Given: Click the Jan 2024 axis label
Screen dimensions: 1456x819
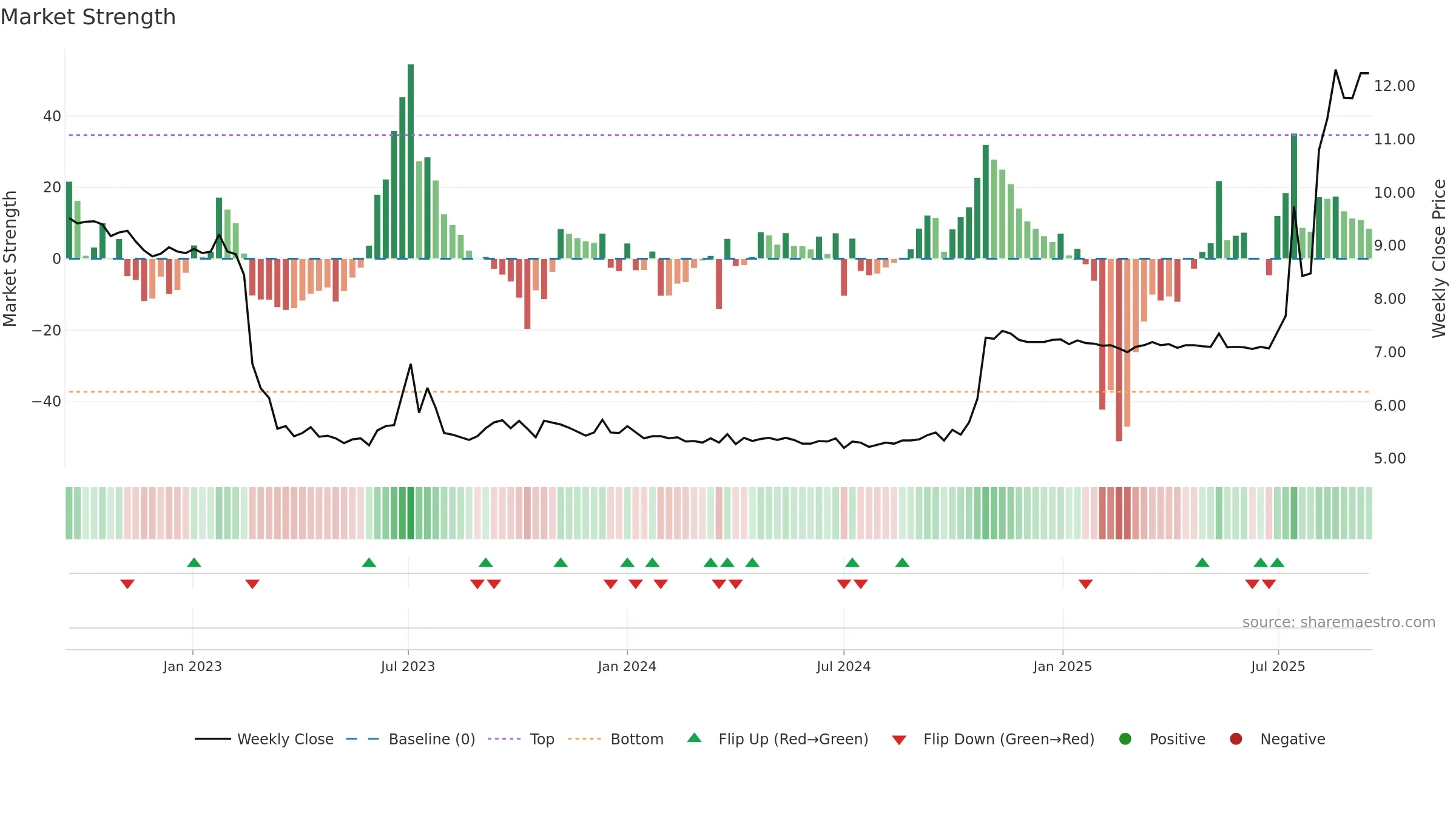Looking at the screenshot, I should pyautogui.click(x=627, y=666).
